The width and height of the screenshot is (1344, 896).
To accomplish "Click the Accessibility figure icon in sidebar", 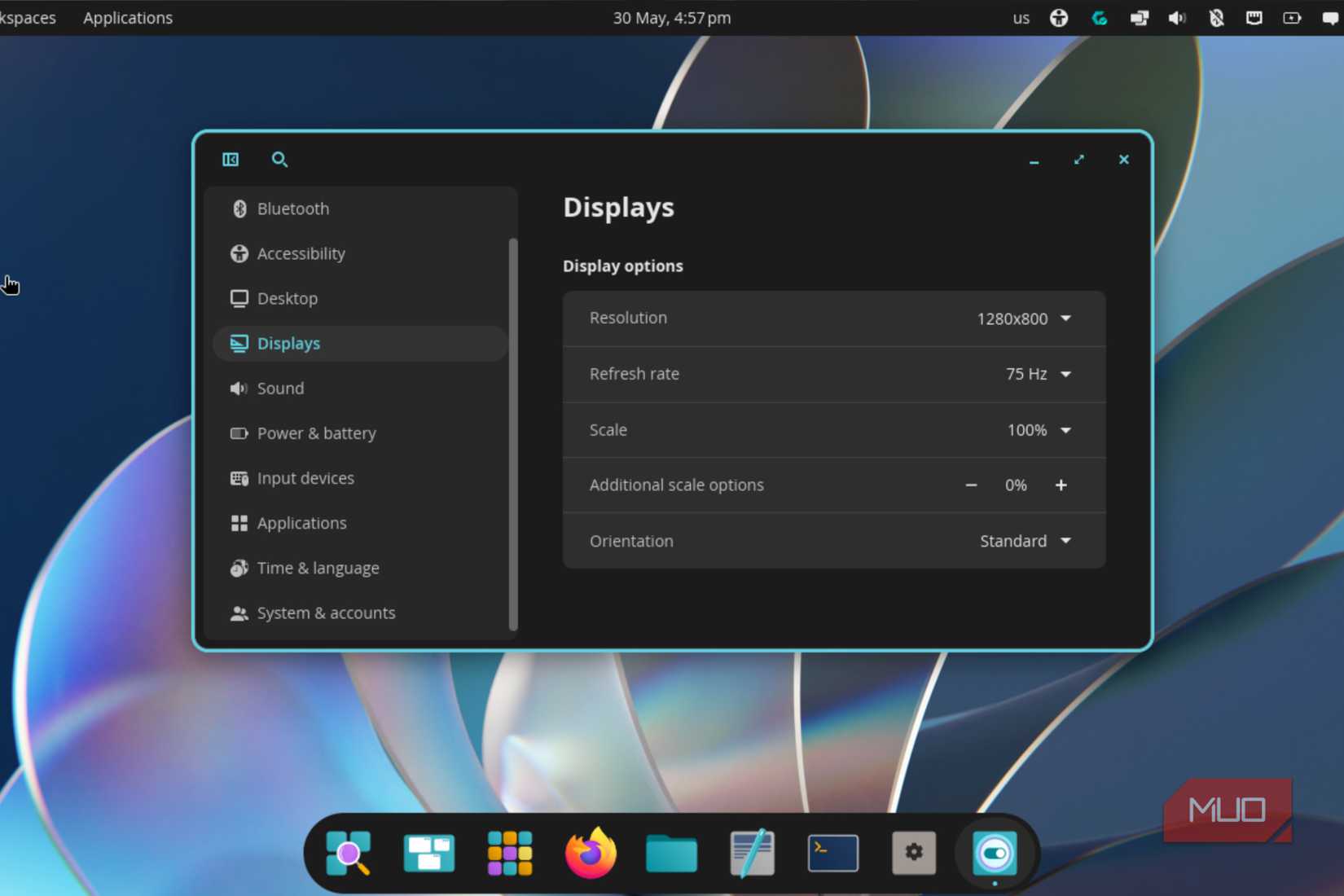I will (x=239, y=254).
